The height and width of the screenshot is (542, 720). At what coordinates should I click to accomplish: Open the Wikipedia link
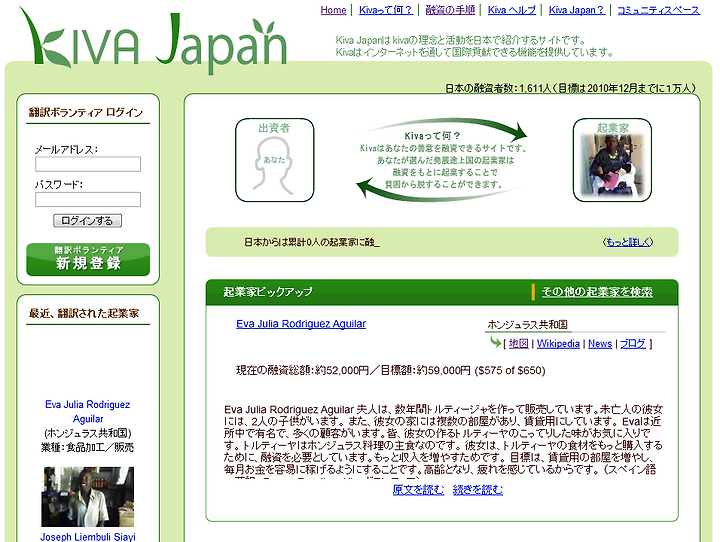[x=558, y=344]
